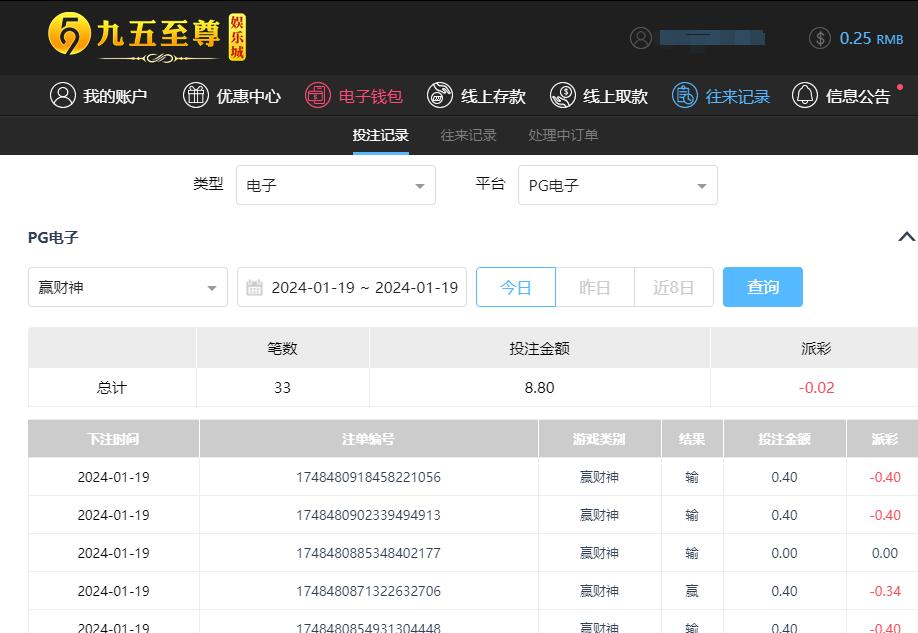Open the 线上存款 deposit icon
Screen dimensions: 918x633
[x=440, y=96]
